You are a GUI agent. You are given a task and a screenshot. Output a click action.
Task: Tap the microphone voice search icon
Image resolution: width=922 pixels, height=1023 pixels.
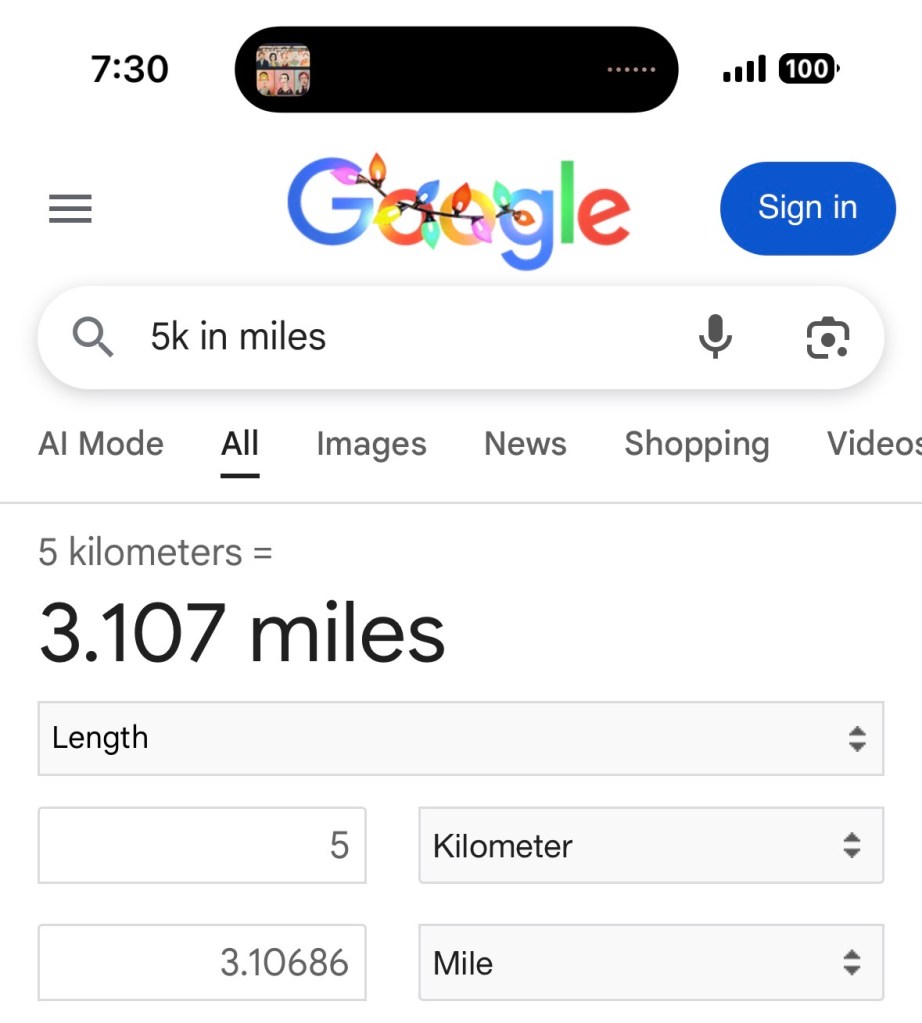[x=714, y=337]
